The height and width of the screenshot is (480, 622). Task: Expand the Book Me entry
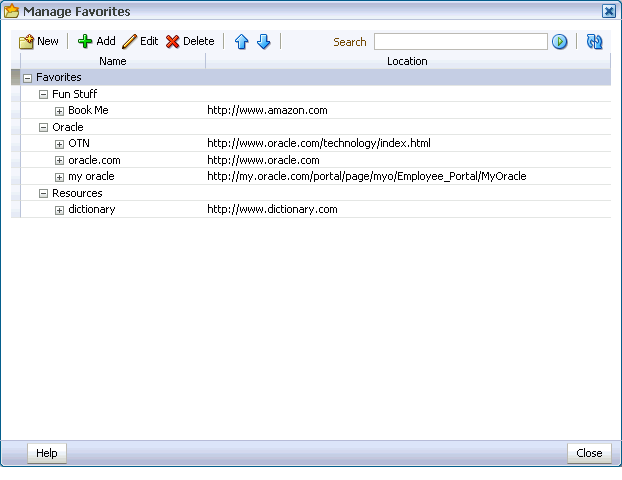(x=59, y=111)
